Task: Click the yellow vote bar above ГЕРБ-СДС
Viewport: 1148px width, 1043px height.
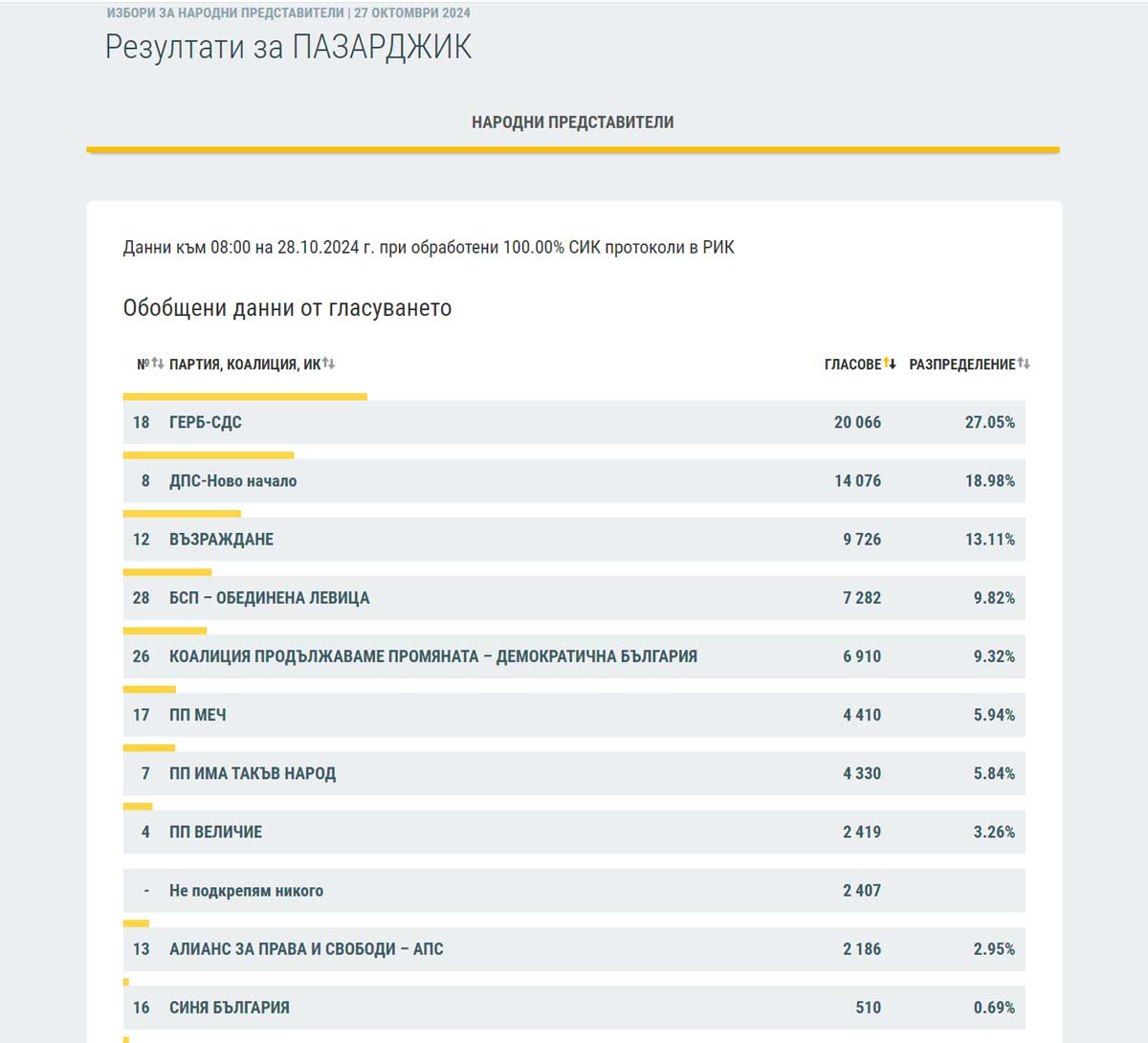Action: pos(245,396)
